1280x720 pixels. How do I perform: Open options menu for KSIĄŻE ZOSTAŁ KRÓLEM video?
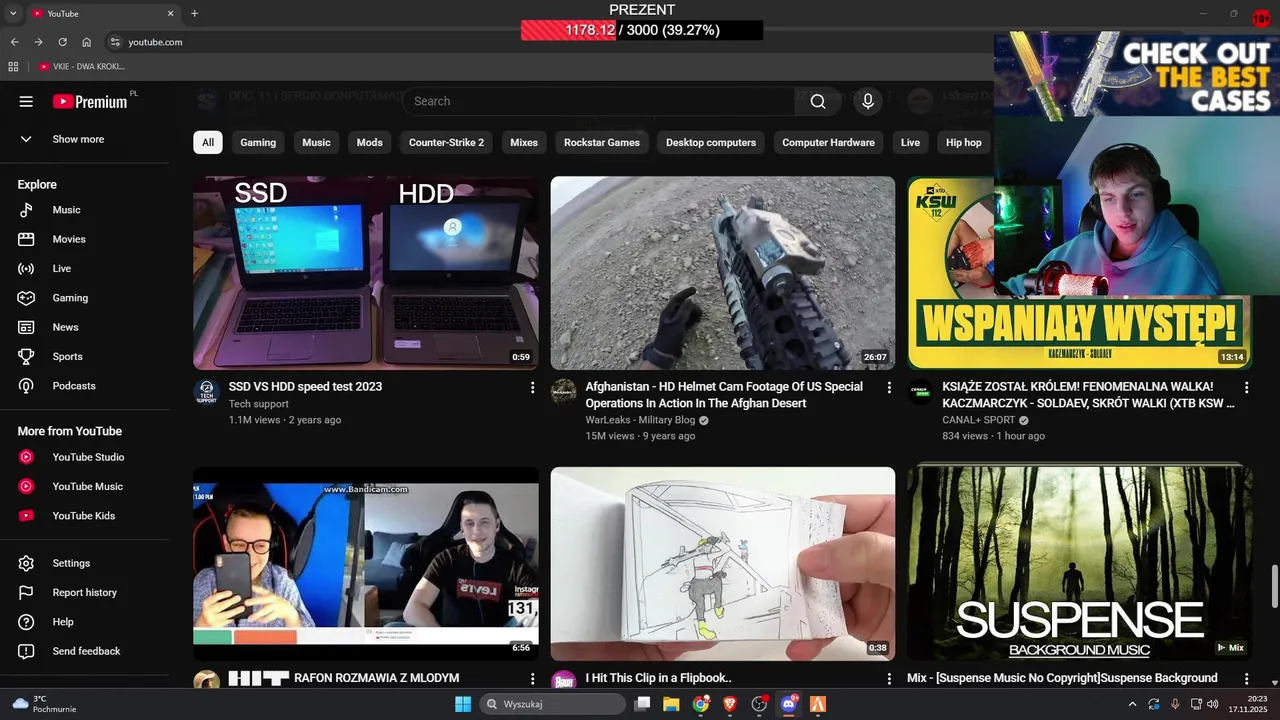(x=1246, y=387)
